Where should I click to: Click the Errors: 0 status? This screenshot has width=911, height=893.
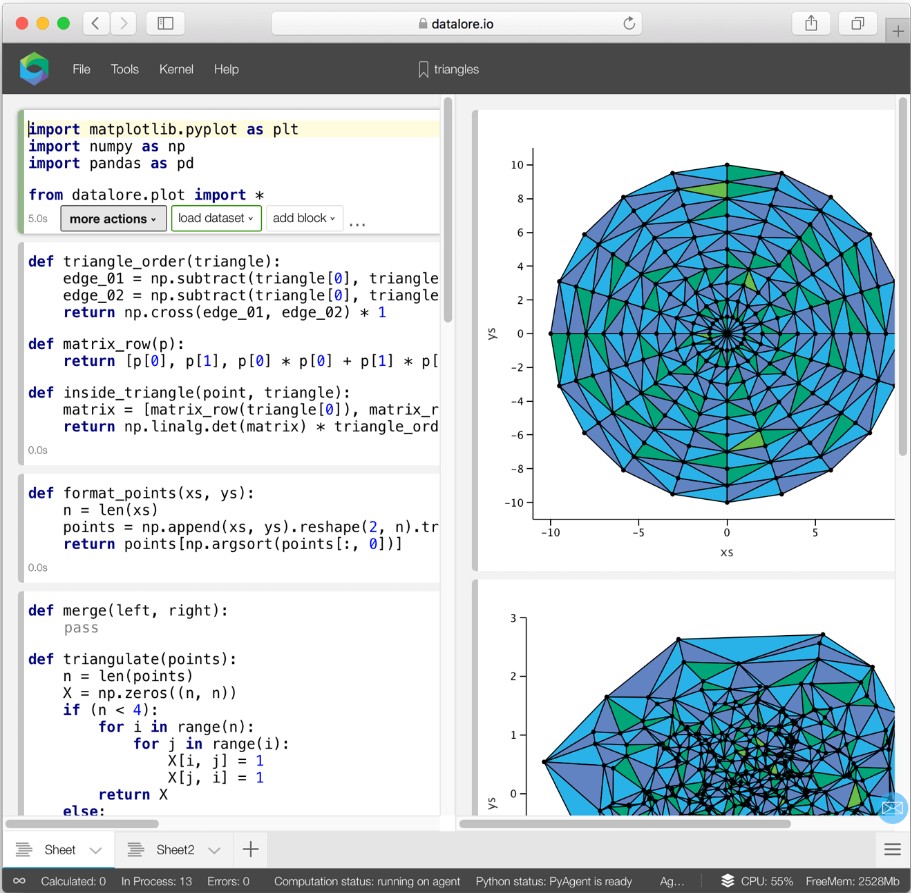(228, 881)
